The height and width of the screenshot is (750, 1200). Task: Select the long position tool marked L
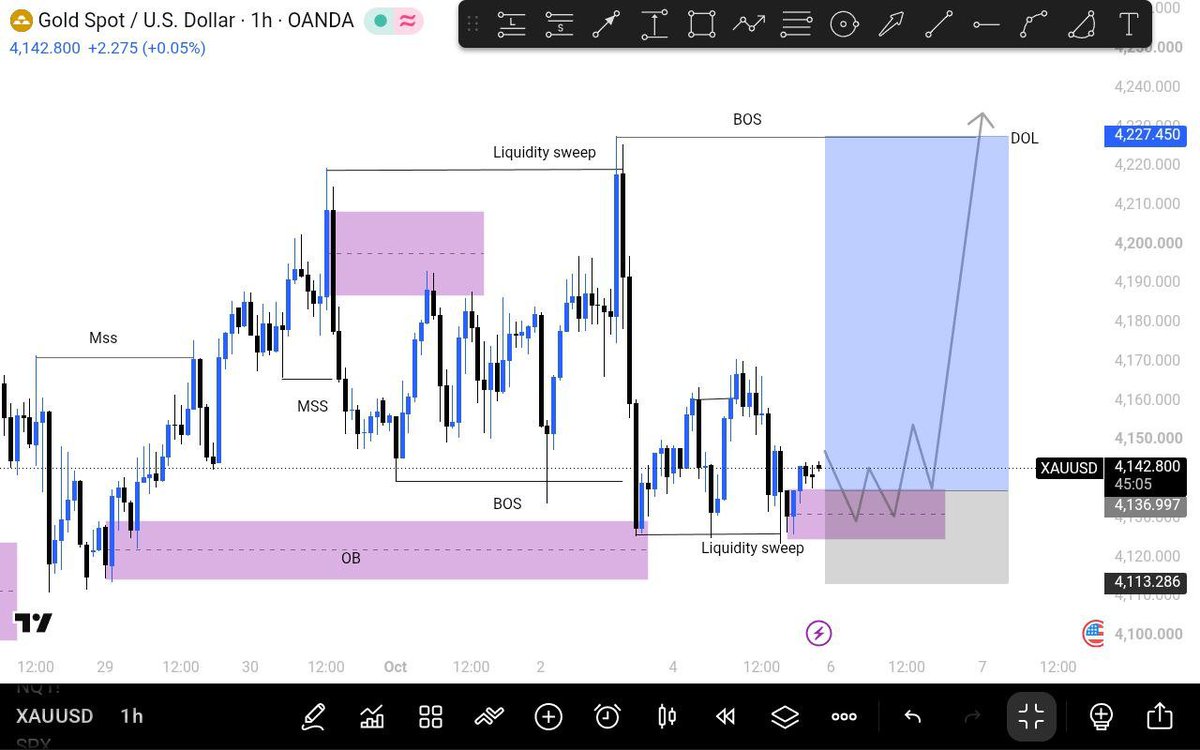coord(512,25)
